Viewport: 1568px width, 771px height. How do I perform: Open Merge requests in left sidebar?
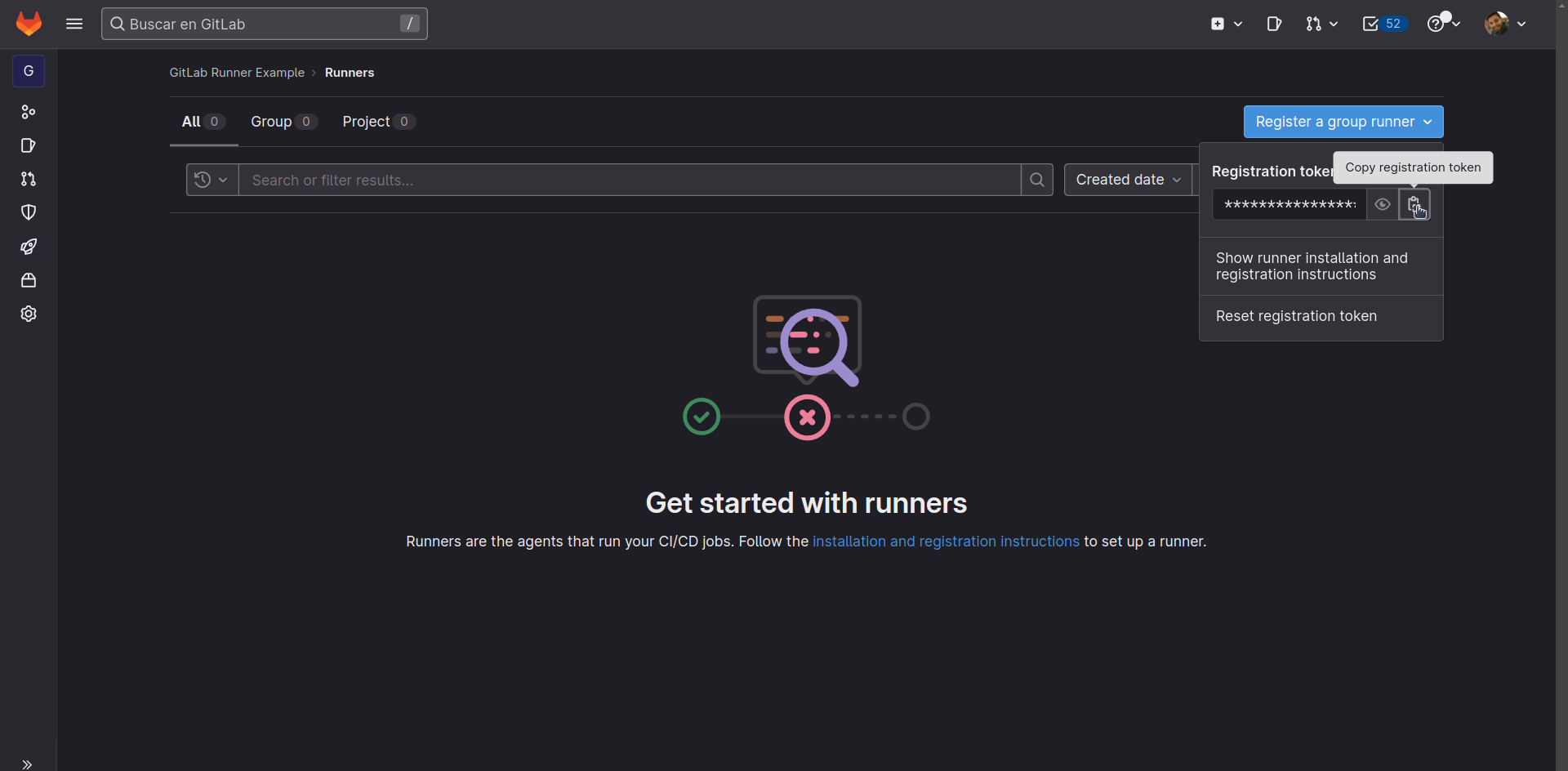(x=29, y=179)
